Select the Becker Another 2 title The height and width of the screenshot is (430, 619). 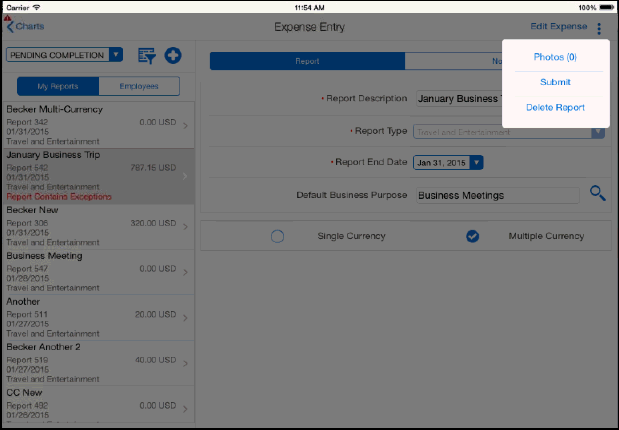coord(43,347)
